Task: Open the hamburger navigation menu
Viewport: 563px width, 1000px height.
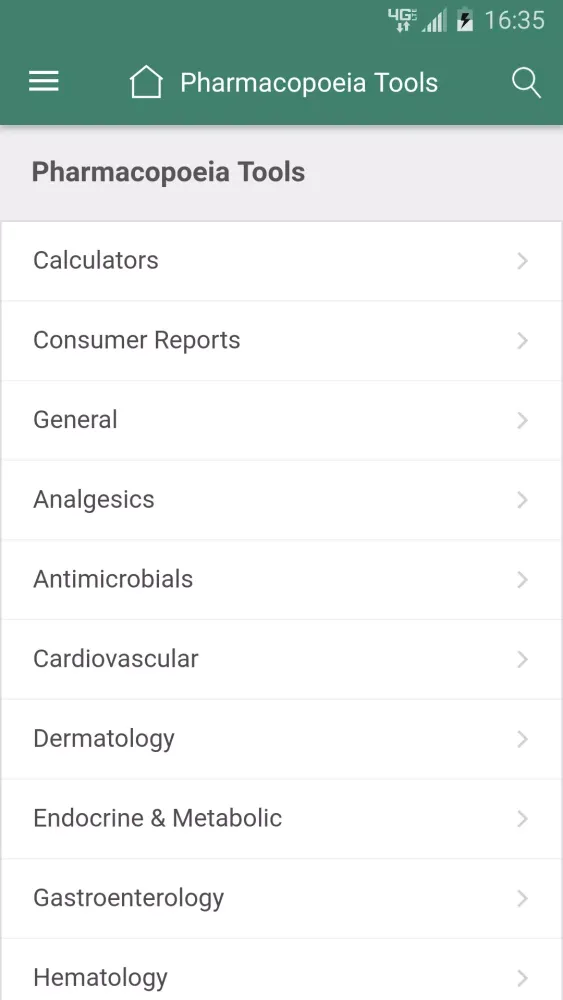Action: 43,82
